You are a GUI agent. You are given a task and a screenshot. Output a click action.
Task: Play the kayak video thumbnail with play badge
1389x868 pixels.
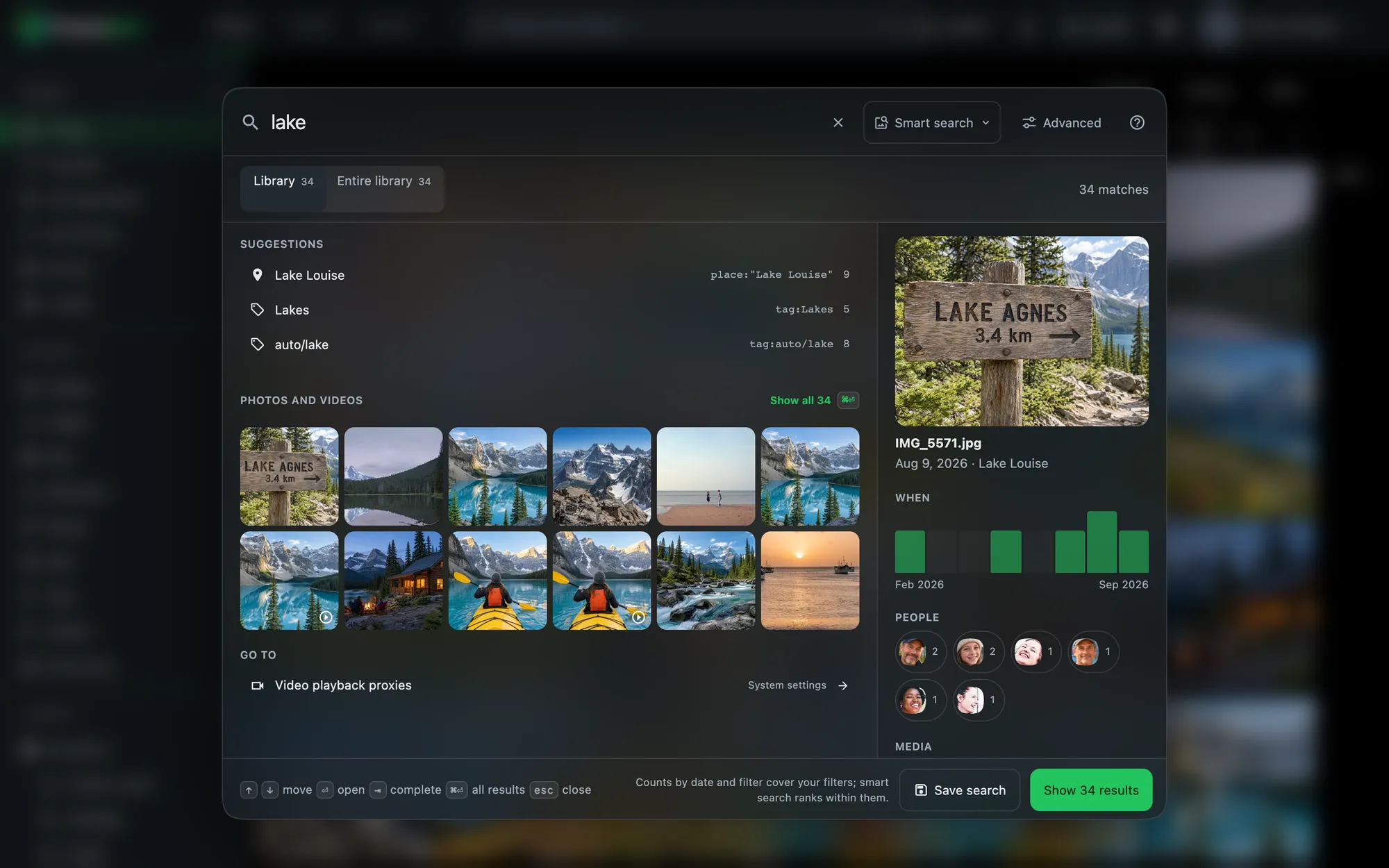(x=601, y=581)
